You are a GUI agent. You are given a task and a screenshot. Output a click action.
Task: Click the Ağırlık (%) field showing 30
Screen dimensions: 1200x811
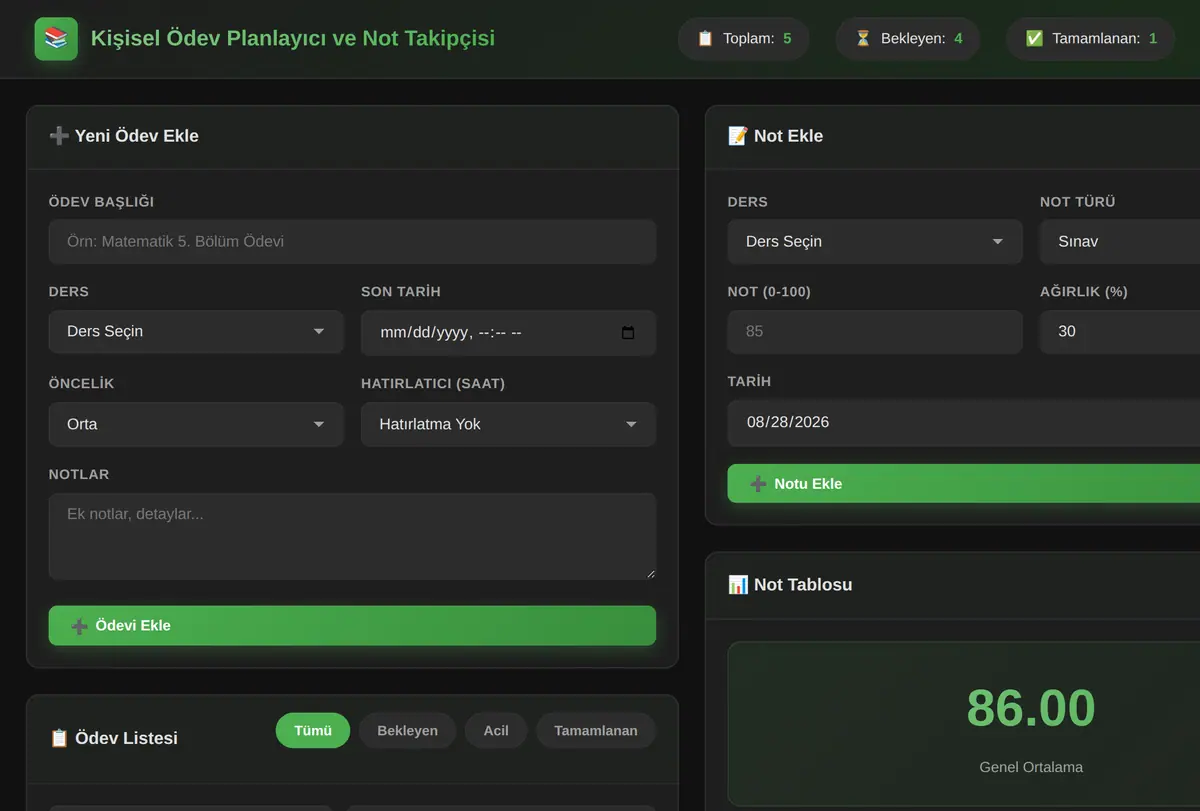pos(1120,331)
